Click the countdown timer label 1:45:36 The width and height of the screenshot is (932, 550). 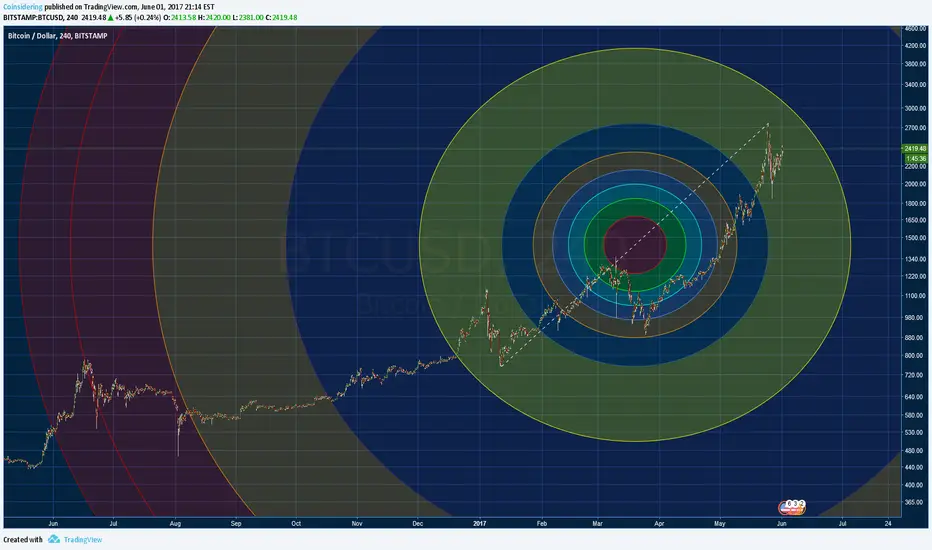point(916,159)
